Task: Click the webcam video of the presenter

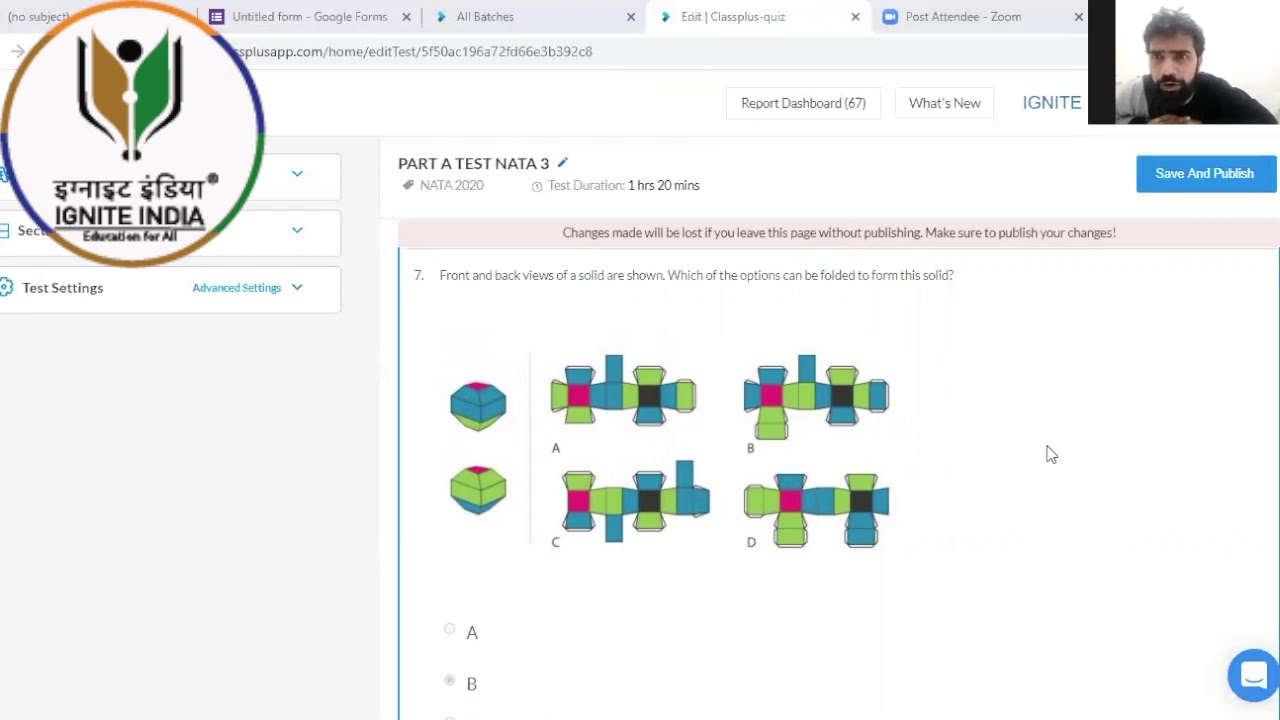Action: click(1184, 62)
